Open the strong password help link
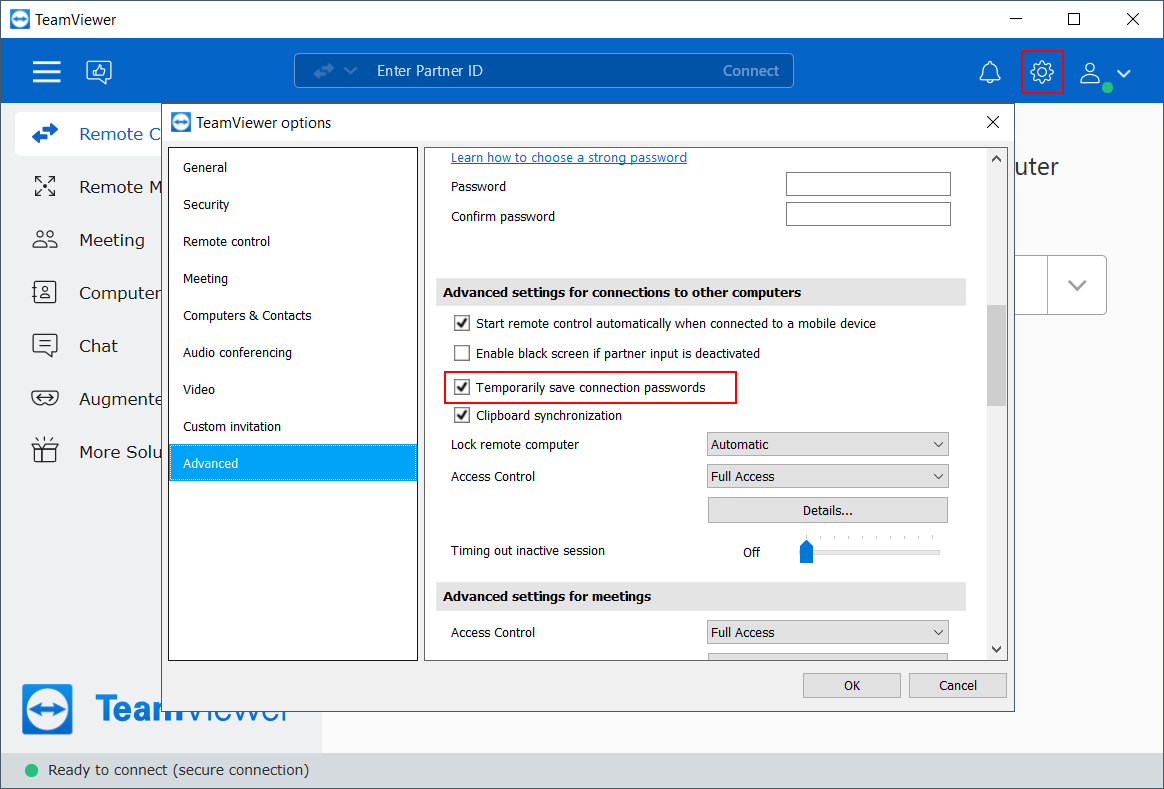1164x789 pixels. pyautogui.click(x=568, y=157)
